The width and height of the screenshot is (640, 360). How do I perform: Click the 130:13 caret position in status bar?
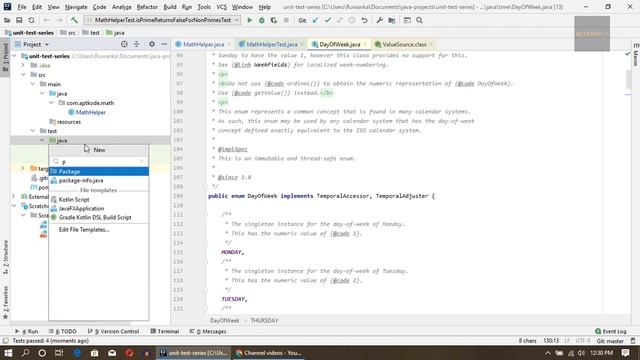pyautogui.click(x=551, y=341)
